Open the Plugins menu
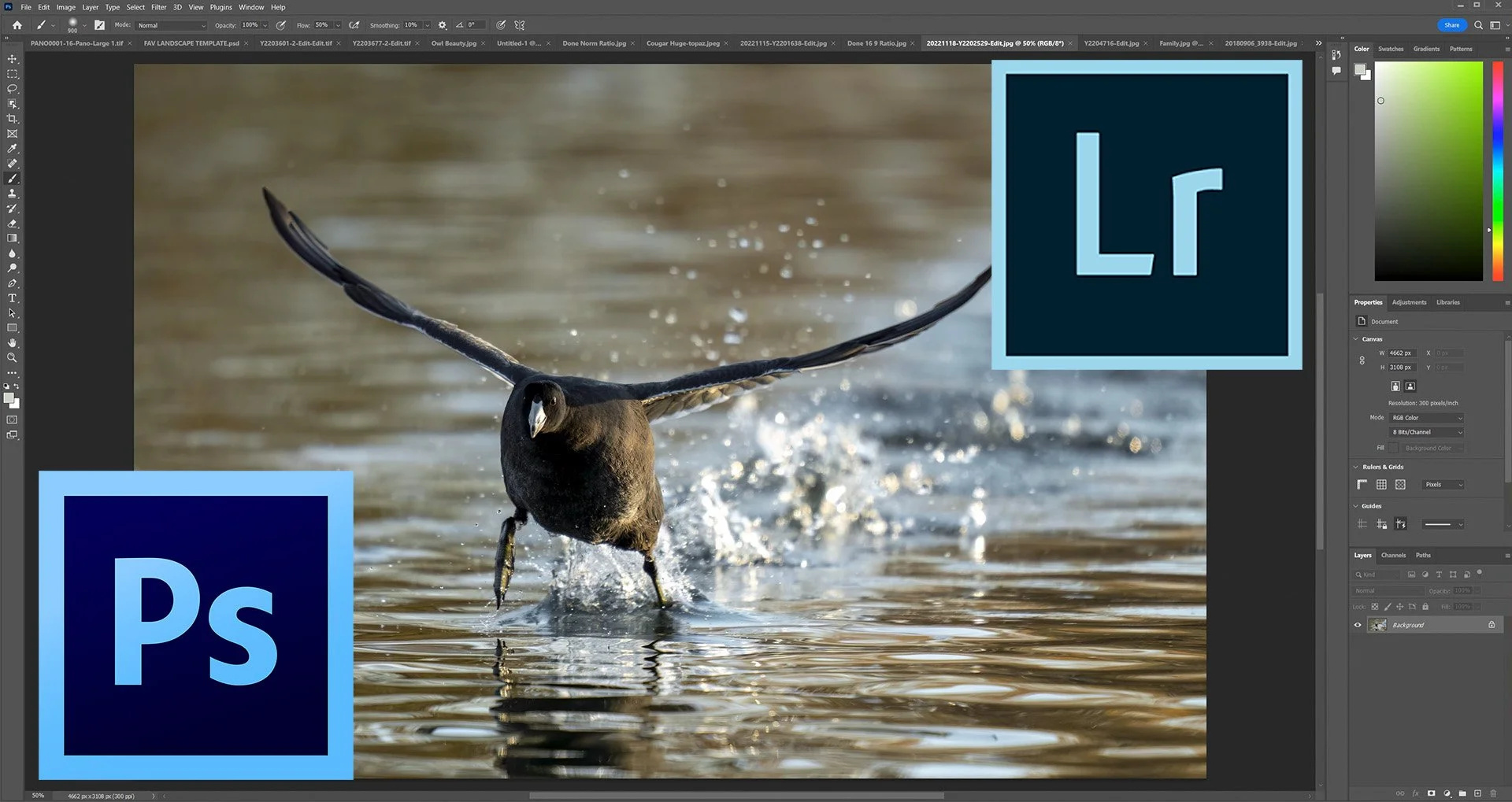The width and height of the screenshot is (1512, 802). (220, 7)
